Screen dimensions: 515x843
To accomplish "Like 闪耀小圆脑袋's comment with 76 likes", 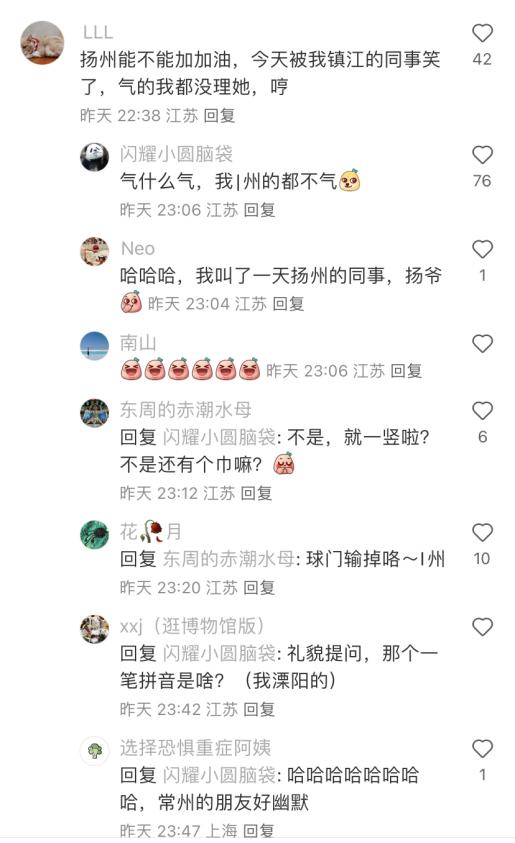I will tap(482, 155).
